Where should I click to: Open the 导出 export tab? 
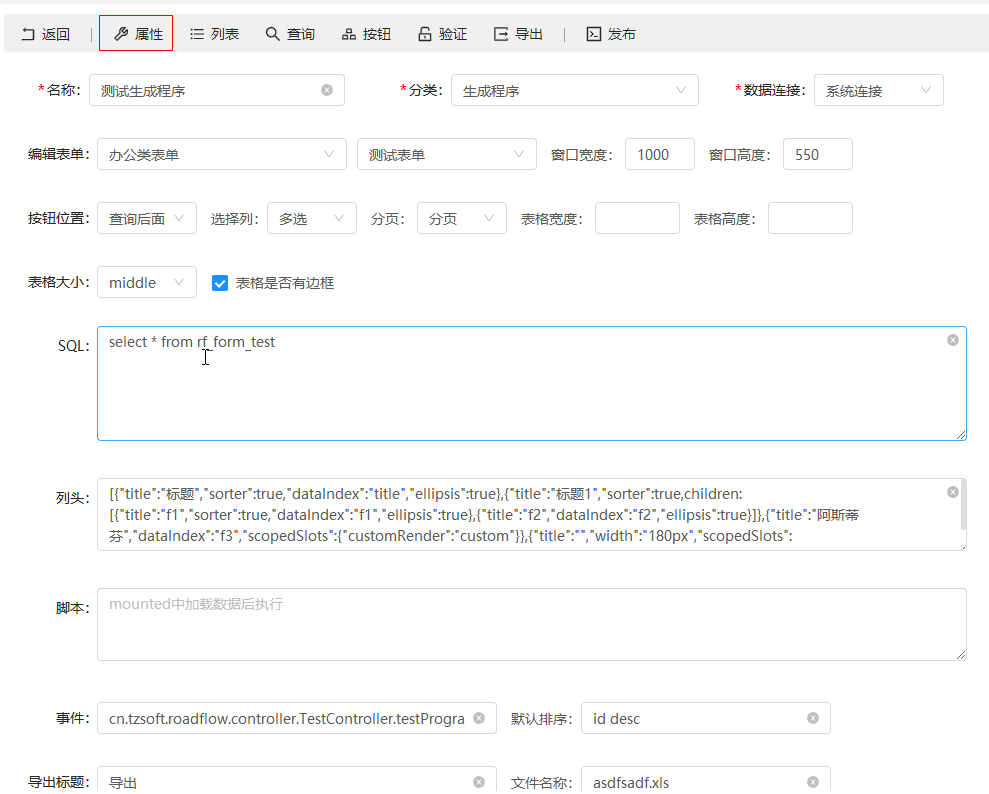(x=518, y=34)
